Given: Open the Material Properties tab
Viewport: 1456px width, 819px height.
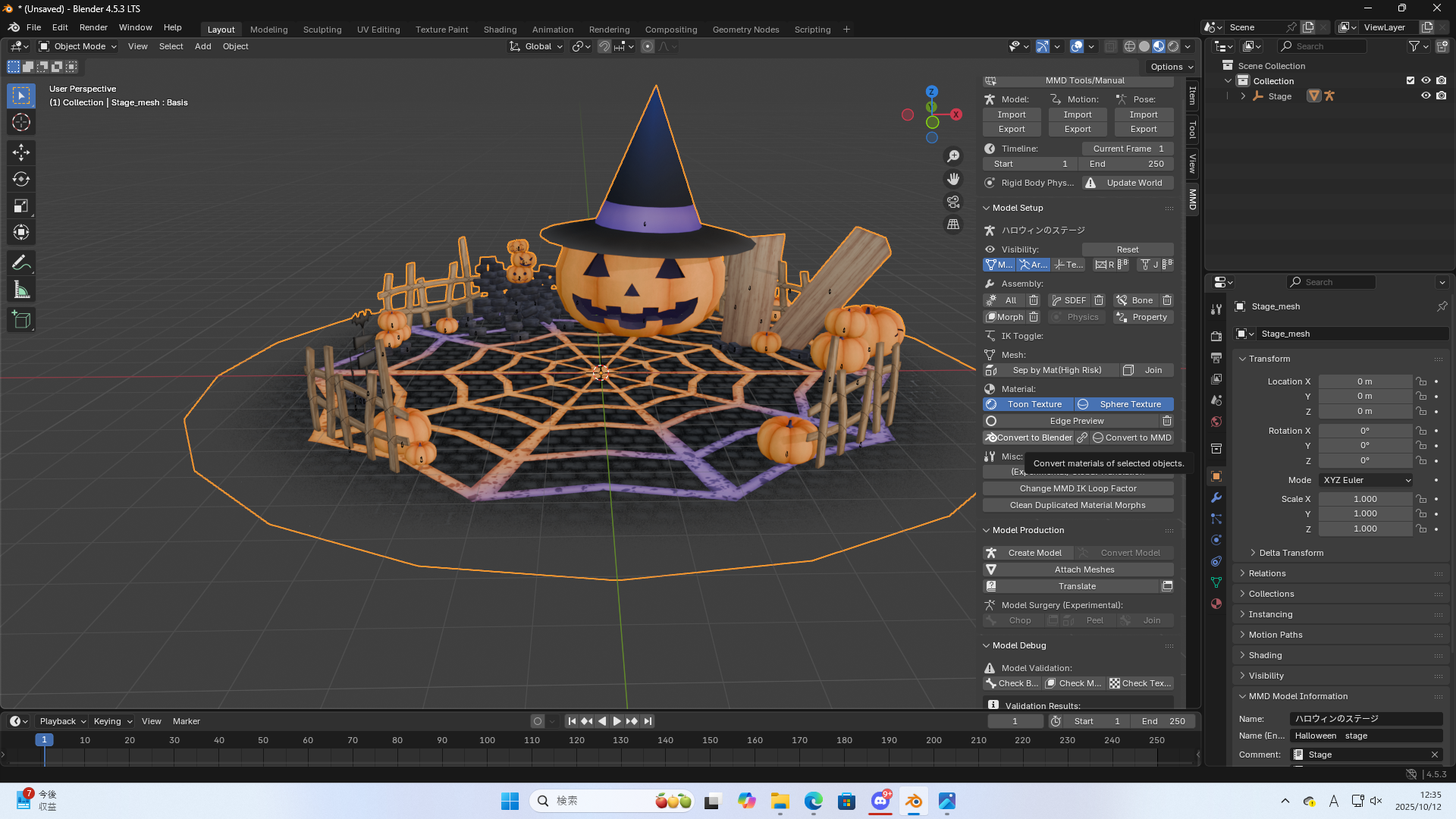Looking at the screenshot, I should 1216,604.
